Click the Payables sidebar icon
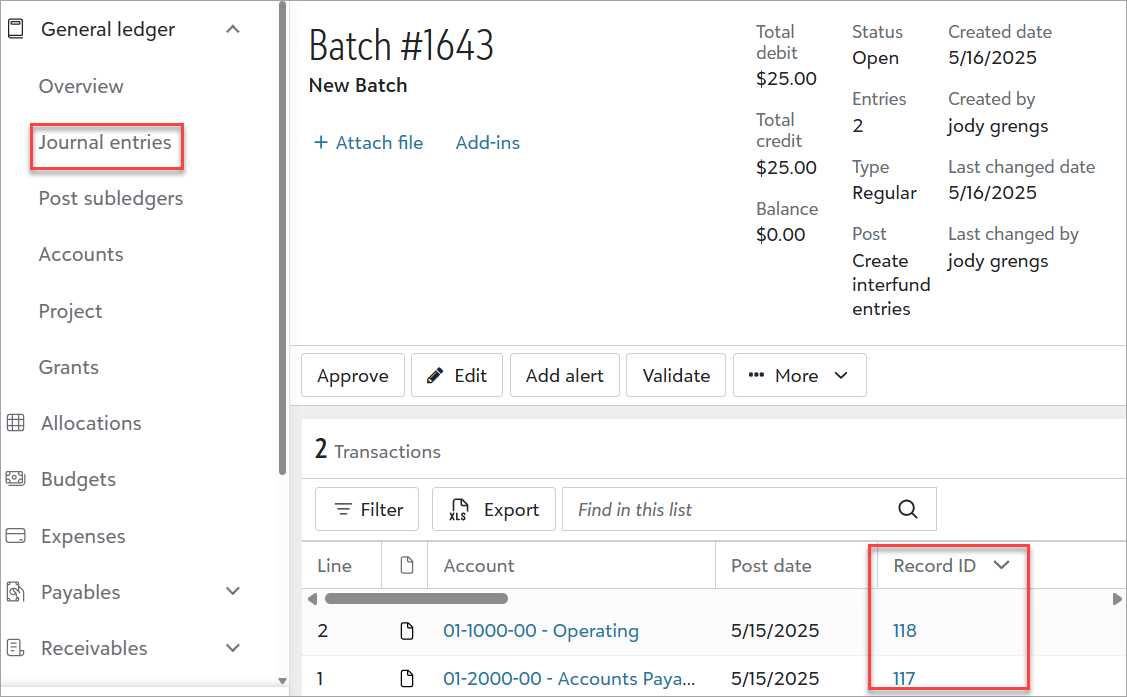The height and width of the screenshot is (697, 1127). point(15,592)
